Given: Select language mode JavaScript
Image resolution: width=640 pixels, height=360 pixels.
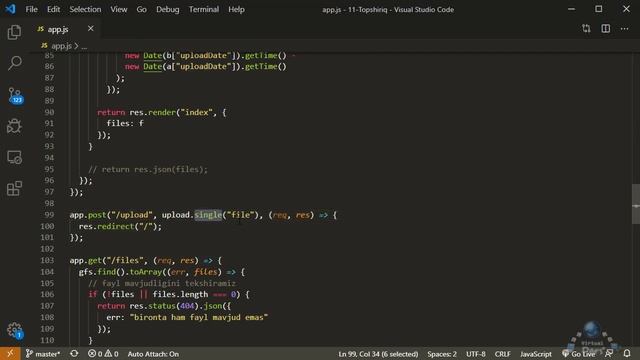Looking at the screenshot, I should [536, 354].
